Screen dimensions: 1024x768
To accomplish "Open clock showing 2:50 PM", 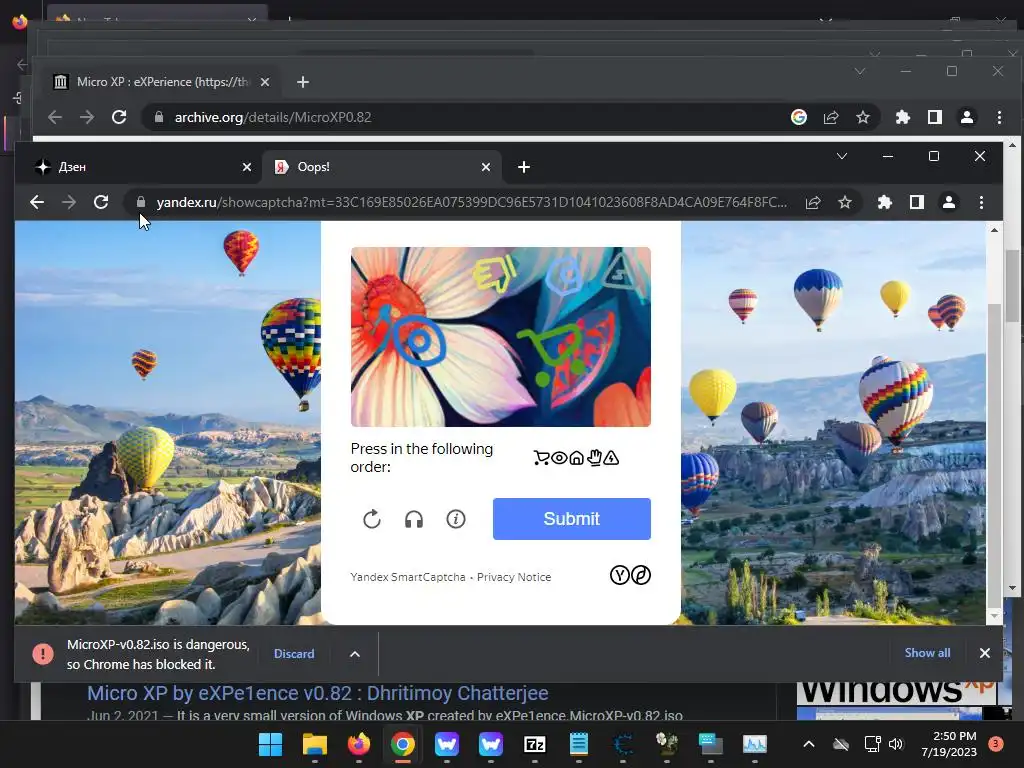I will coord(949,744).
